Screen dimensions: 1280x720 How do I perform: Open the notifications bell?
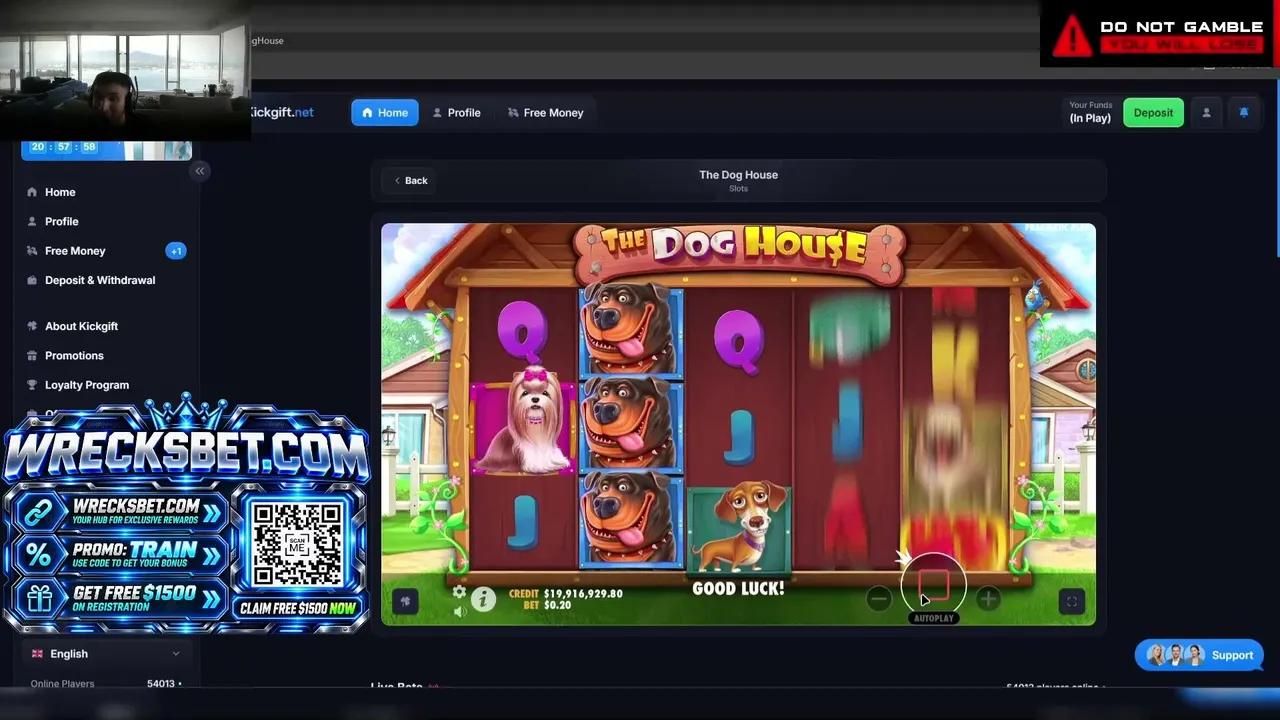point(1243,113)
